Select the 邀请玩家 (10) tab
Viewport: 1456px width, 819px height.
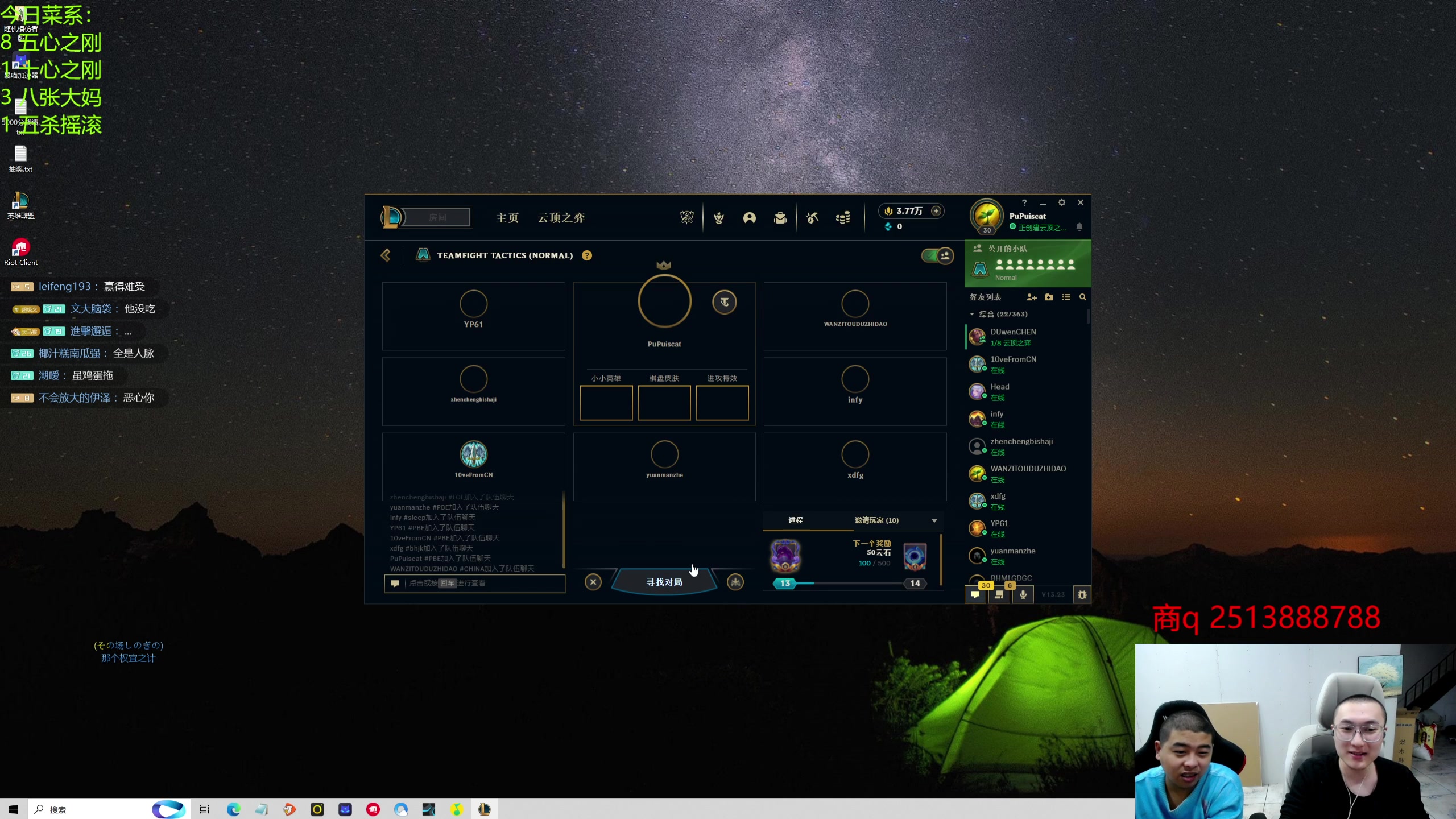tap(876, 520)
